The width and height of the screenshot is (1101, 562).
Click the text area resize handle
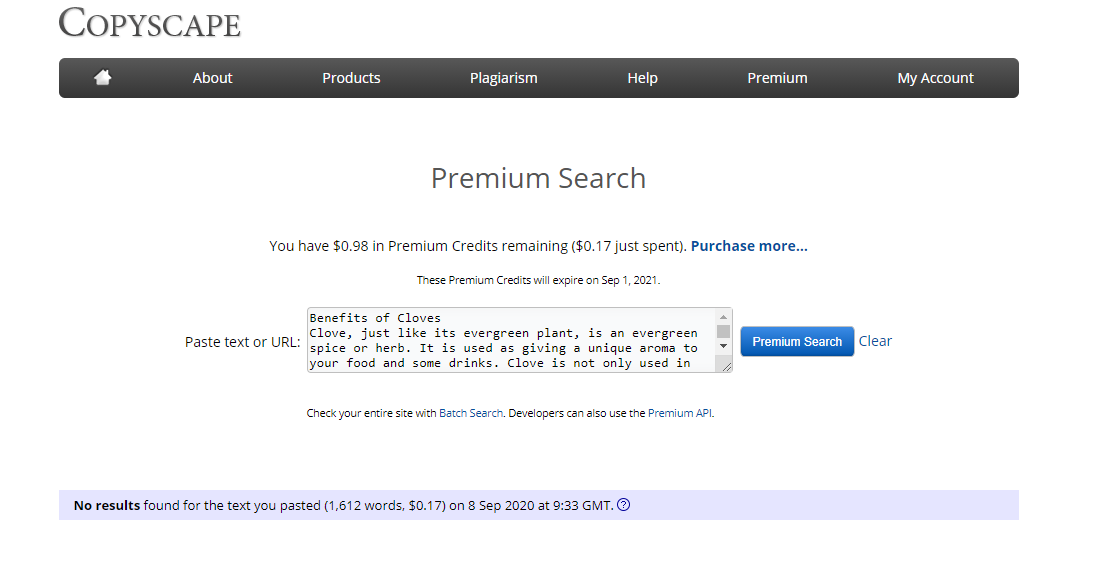[x=726, y=367]
